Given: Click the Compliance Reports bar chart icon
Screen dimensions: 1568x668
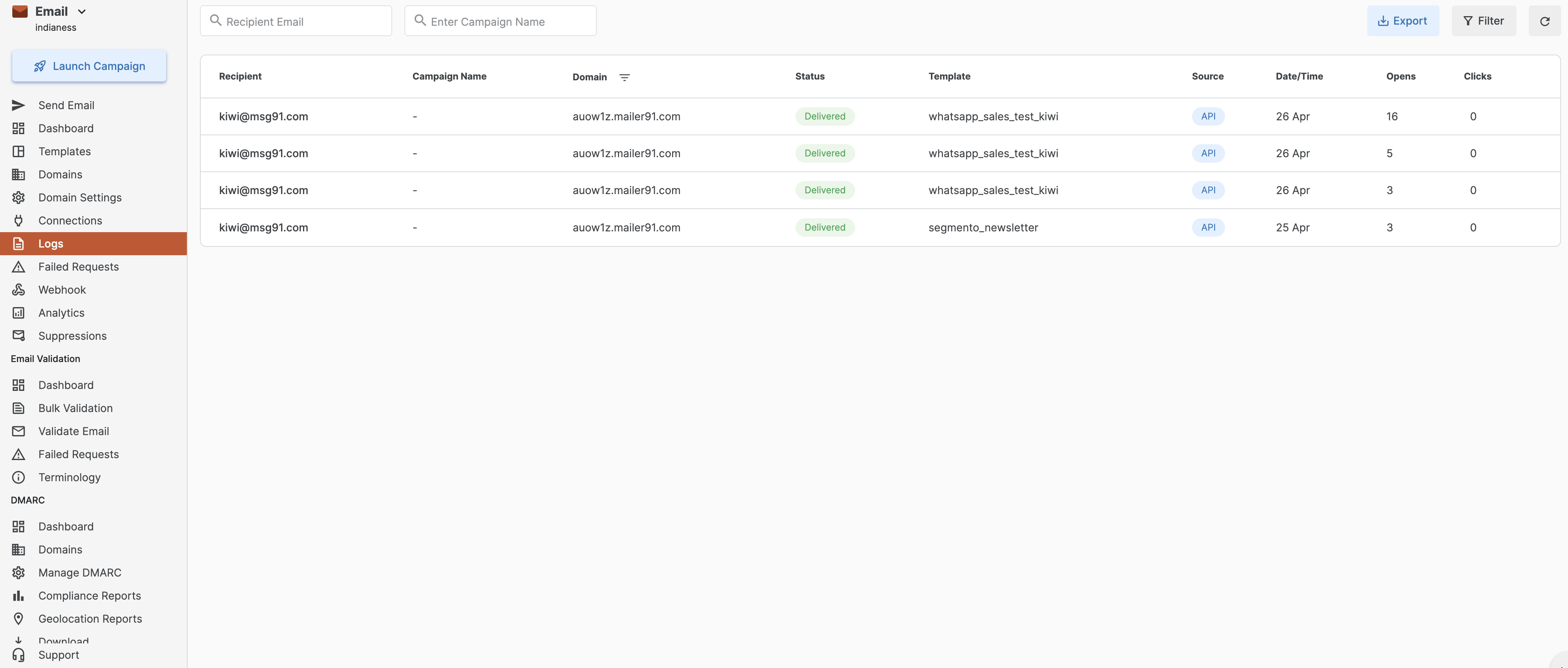Looking at the screenshot, I should pos(18,596).
